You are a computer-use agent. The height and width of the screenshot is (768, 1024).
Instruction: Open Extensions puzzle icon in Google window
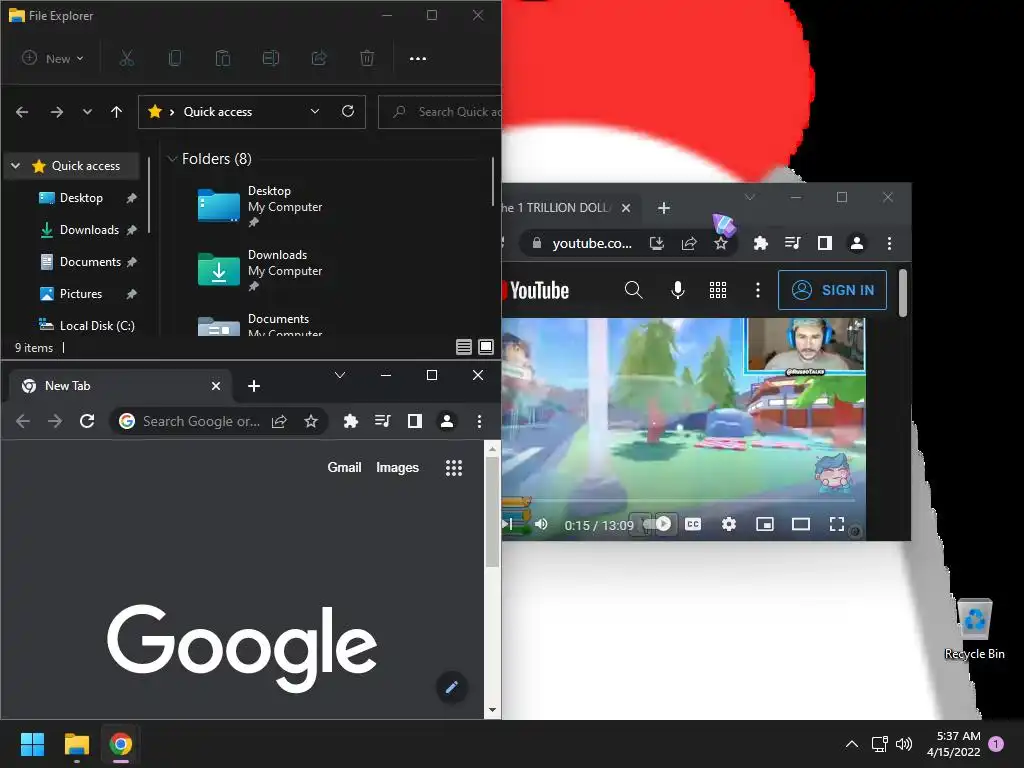[x=351, y=421]
